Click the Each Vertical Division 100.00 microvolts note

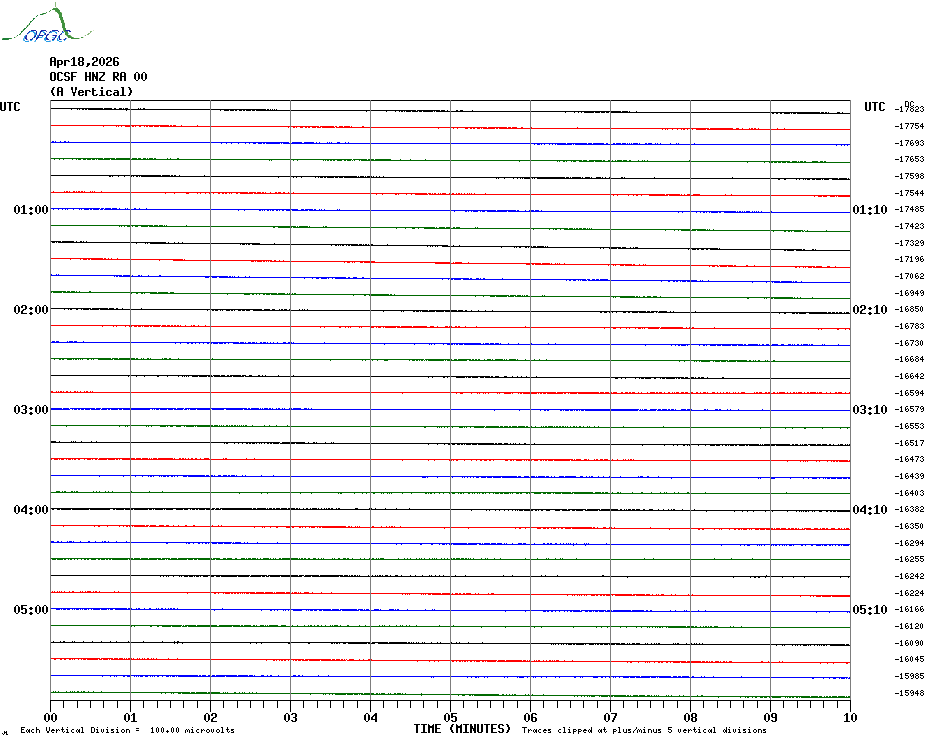pos(128,730)
